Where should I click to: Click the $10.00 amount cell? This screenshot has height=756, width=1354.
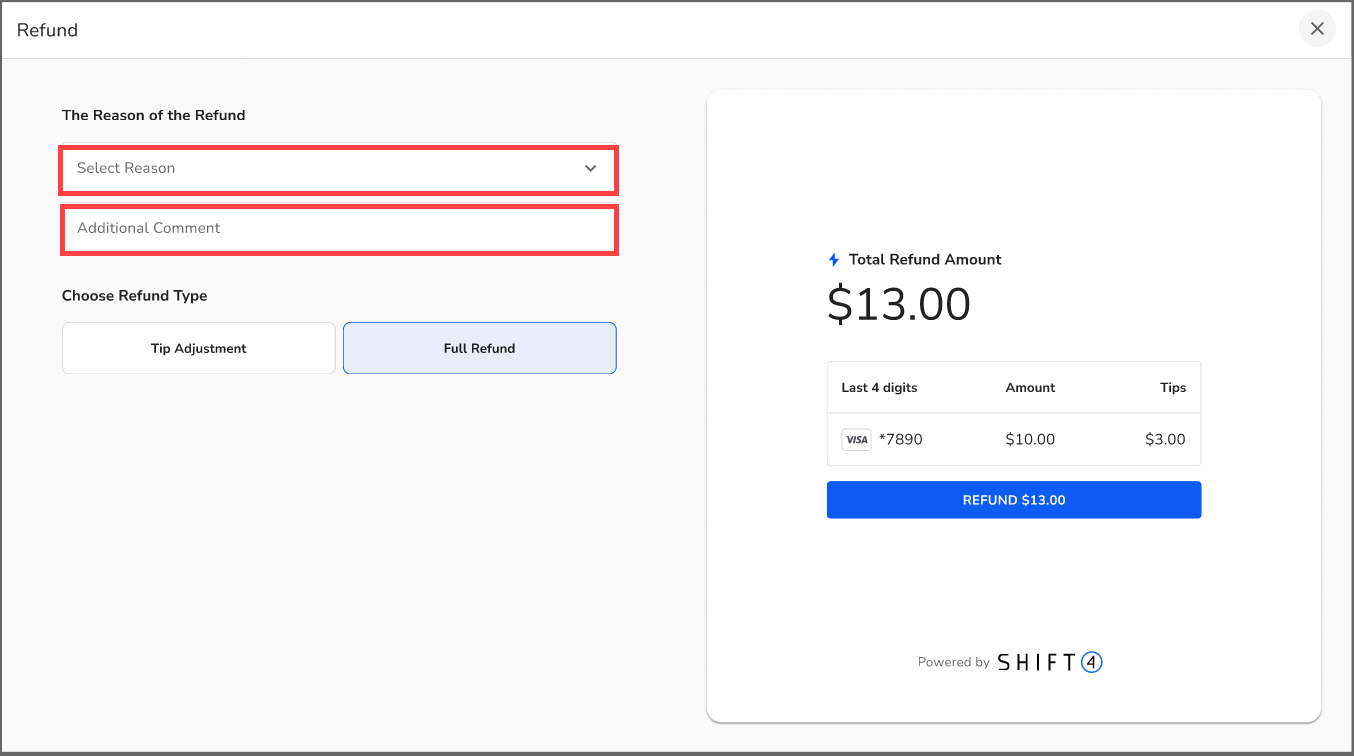(x=1030, y=440)
